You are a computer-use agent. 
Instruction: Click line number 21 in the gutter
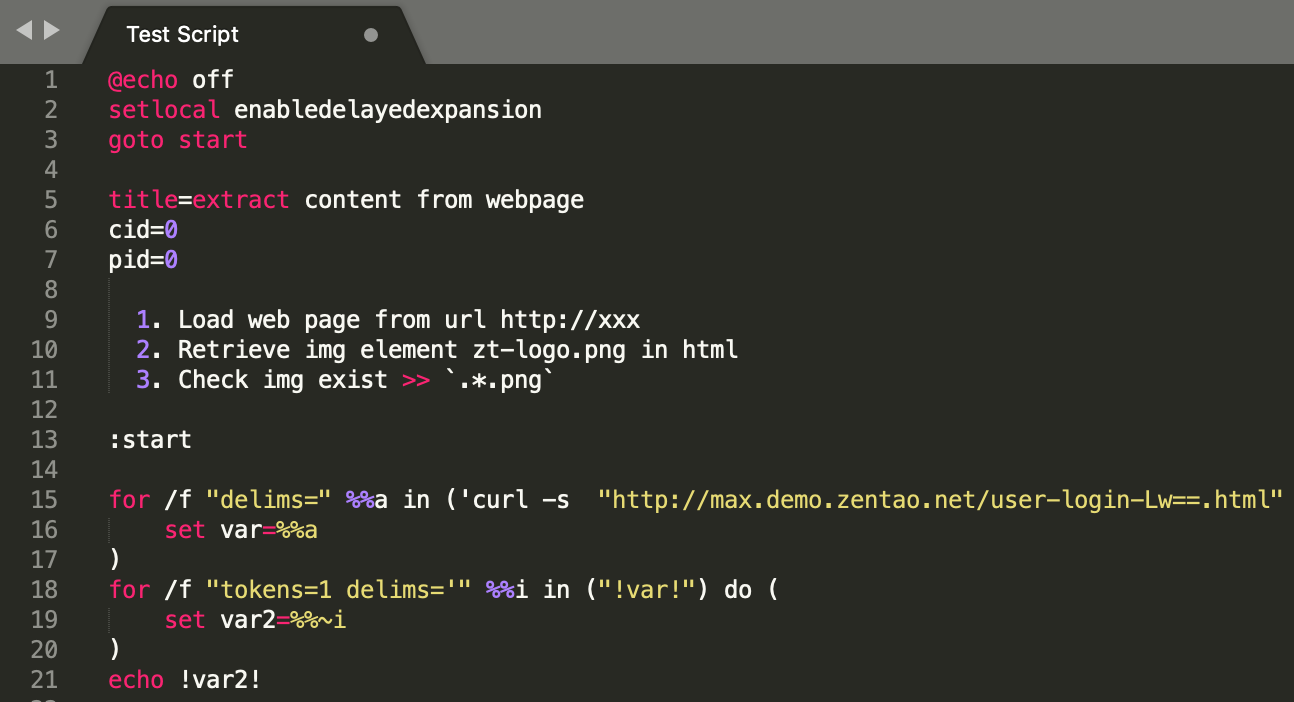45,680
